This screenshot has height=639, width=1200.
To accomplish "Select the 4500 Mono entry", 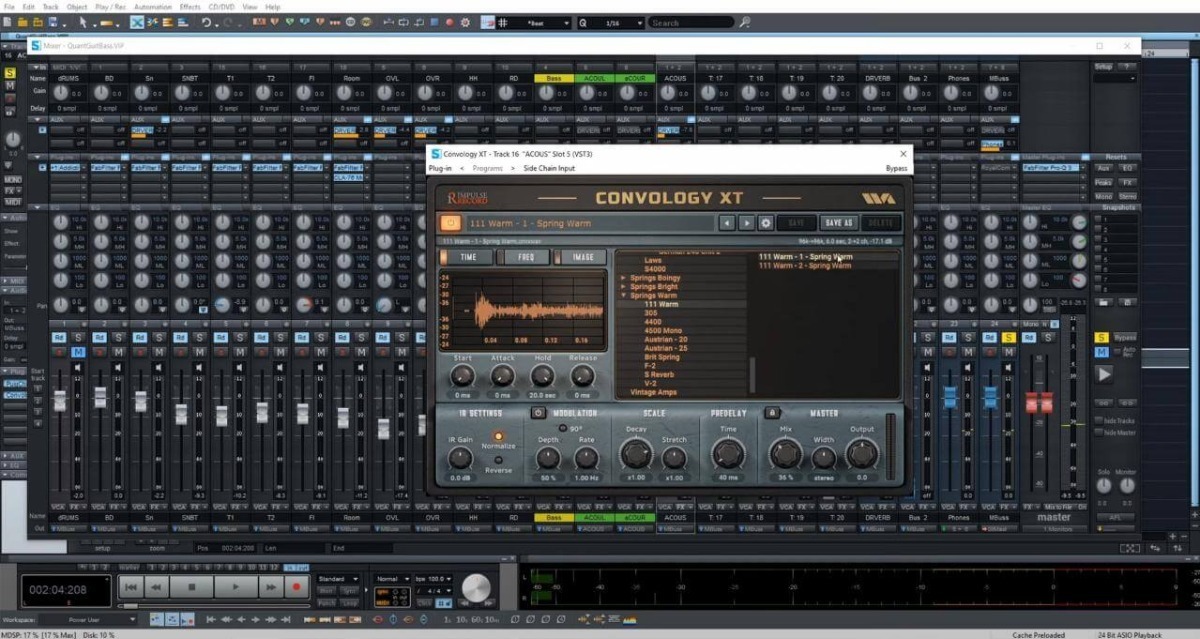I will pos(663,330).
